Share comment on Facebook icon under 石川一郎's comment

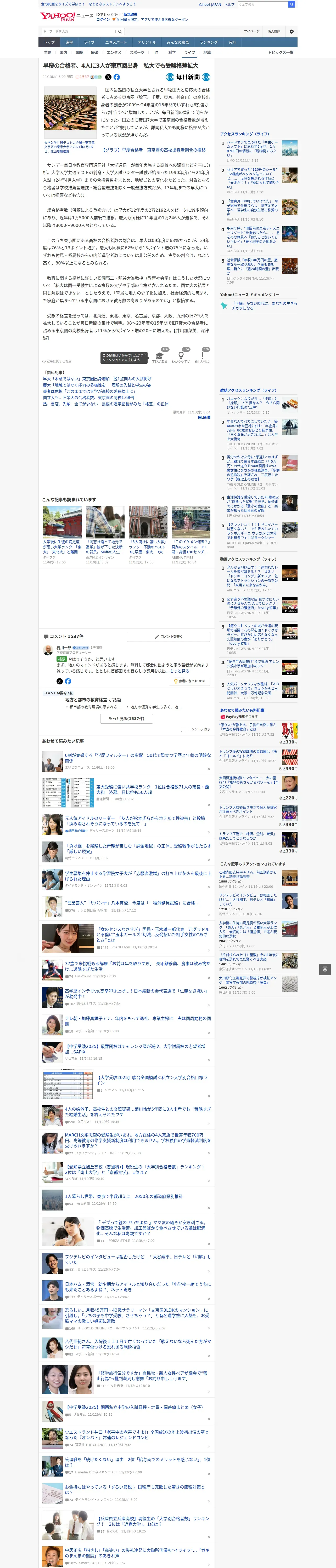coord(68,681)
